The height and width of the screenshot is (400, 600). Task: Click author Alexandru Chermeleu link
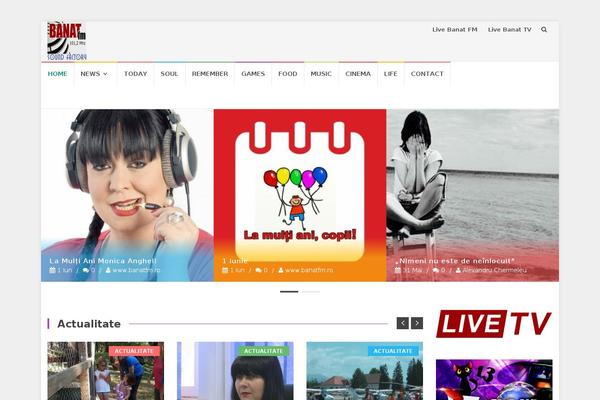[494, 270]
